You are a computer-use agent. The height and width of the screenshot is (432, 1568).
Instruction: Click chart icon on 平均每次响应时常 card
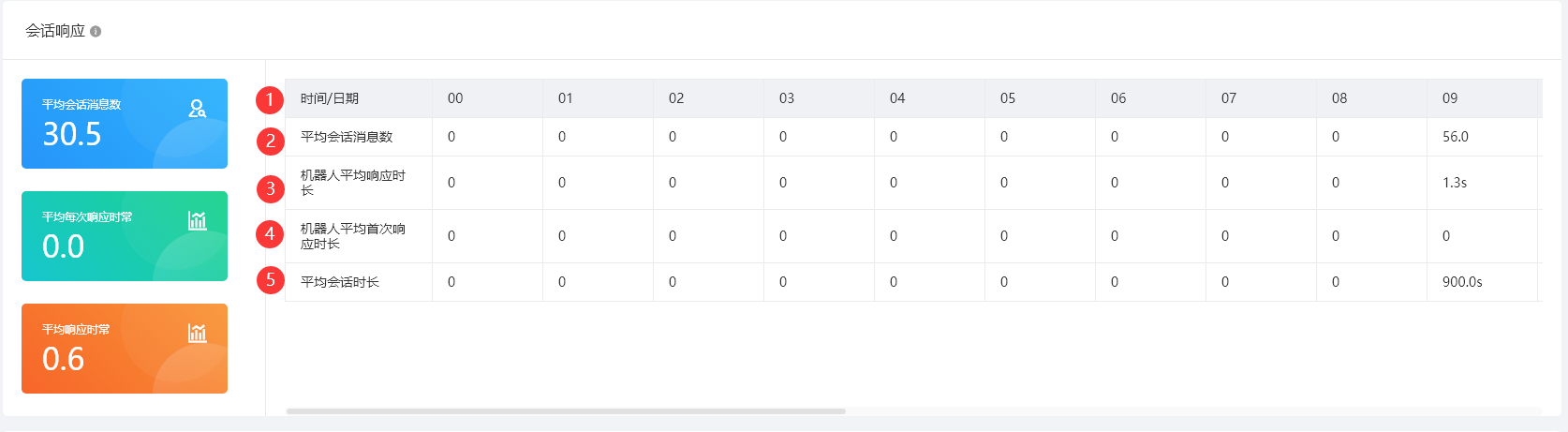click(x=197, y=221)
